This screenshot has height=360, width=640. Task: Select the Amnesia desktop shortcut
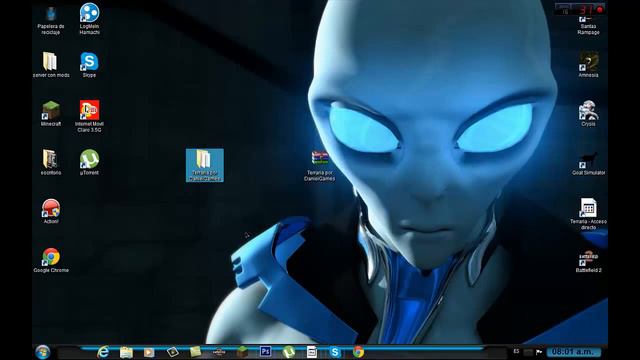[588, 64]
